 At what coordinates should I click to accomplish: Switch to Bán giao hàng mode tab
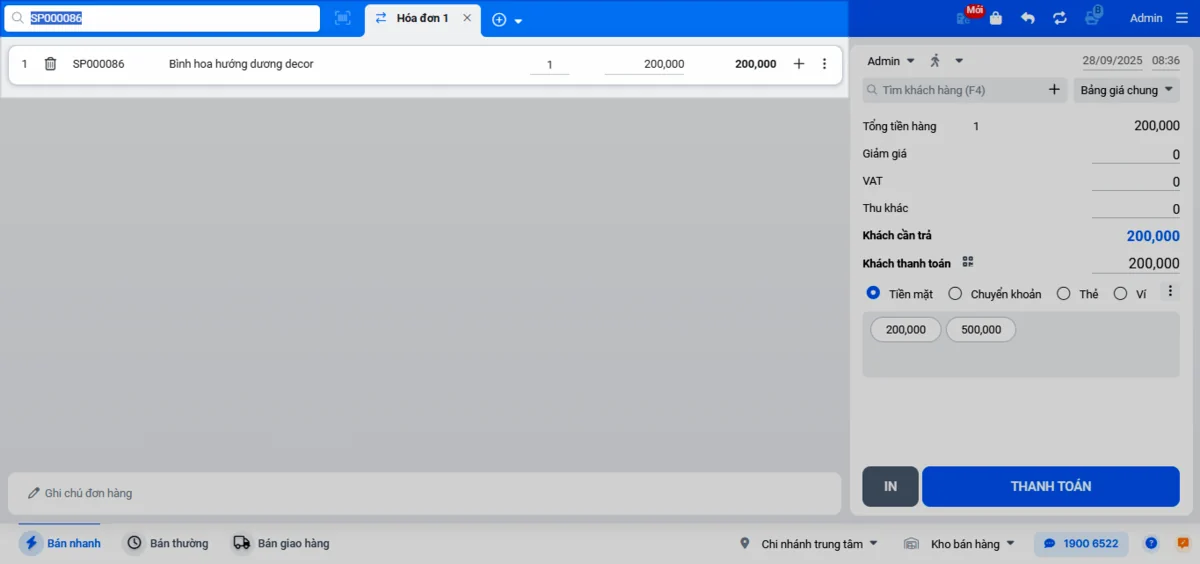[281, 543]
